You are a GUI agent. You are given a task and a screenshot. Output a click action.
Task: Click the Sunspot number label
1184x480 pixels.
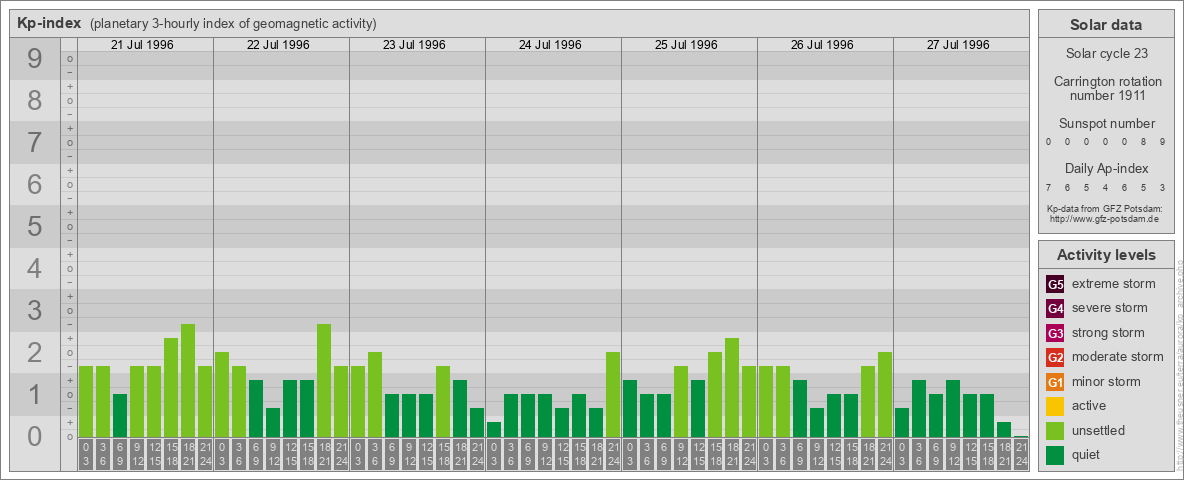(x=1106, y=124)
